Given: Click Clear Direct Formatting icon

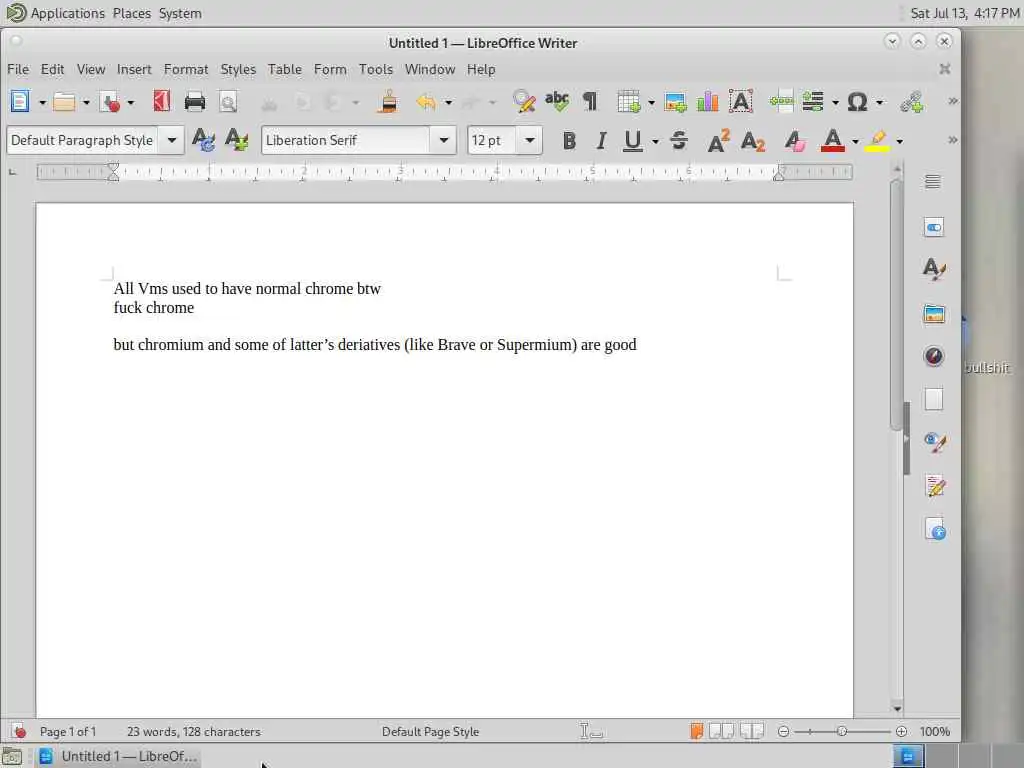Looking at the screenshot, I should click(x=794, y=140).
